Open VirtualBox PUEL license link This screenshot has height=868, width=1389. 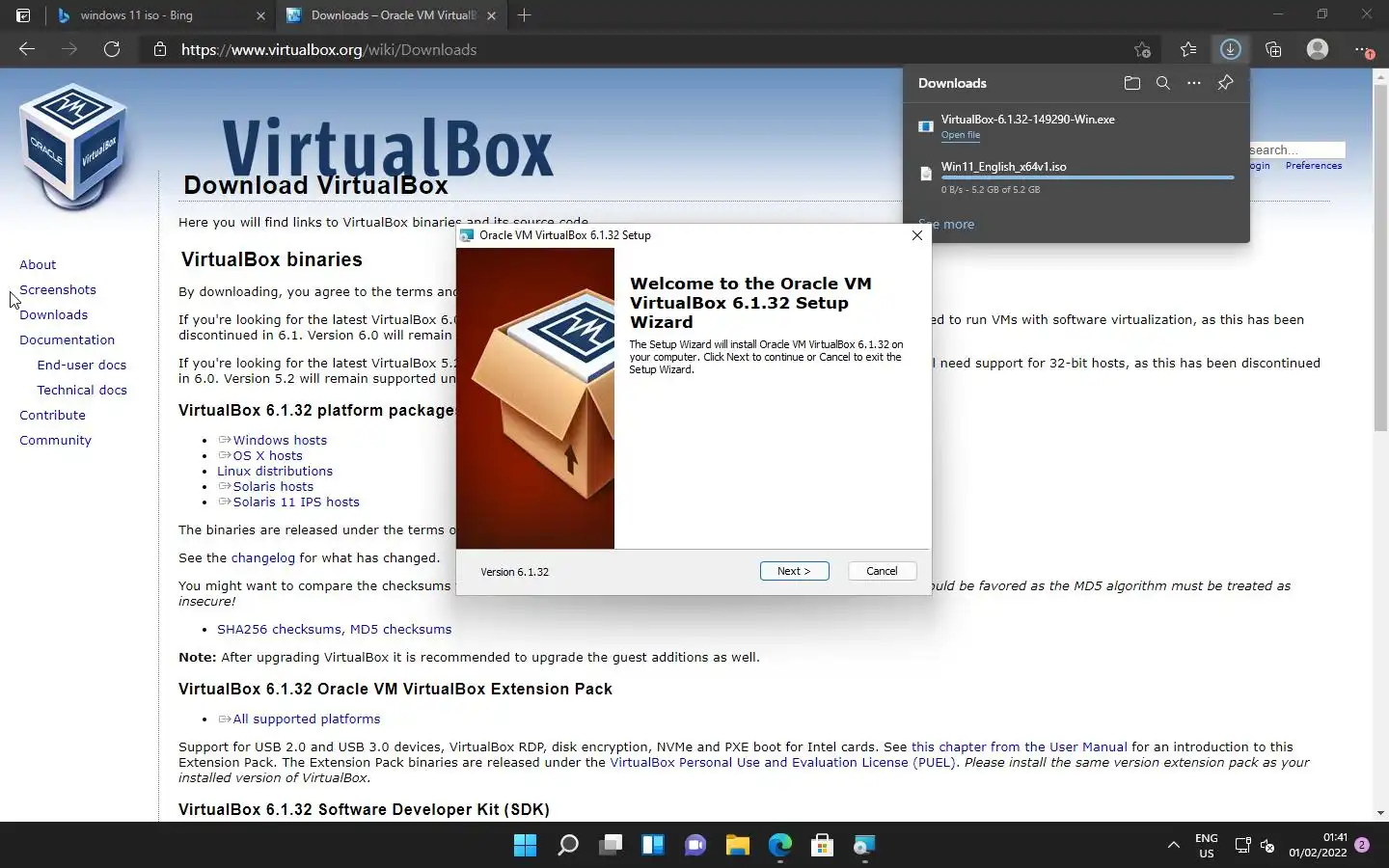pyautogui.click(x=782, y=762)
